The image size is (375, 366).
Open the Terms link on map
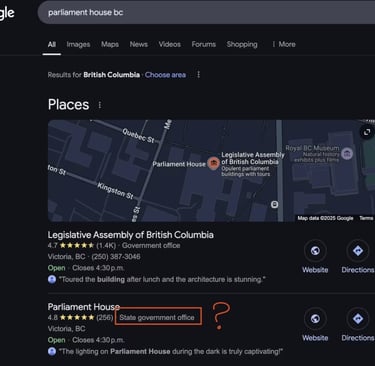[x=366, y=218]
